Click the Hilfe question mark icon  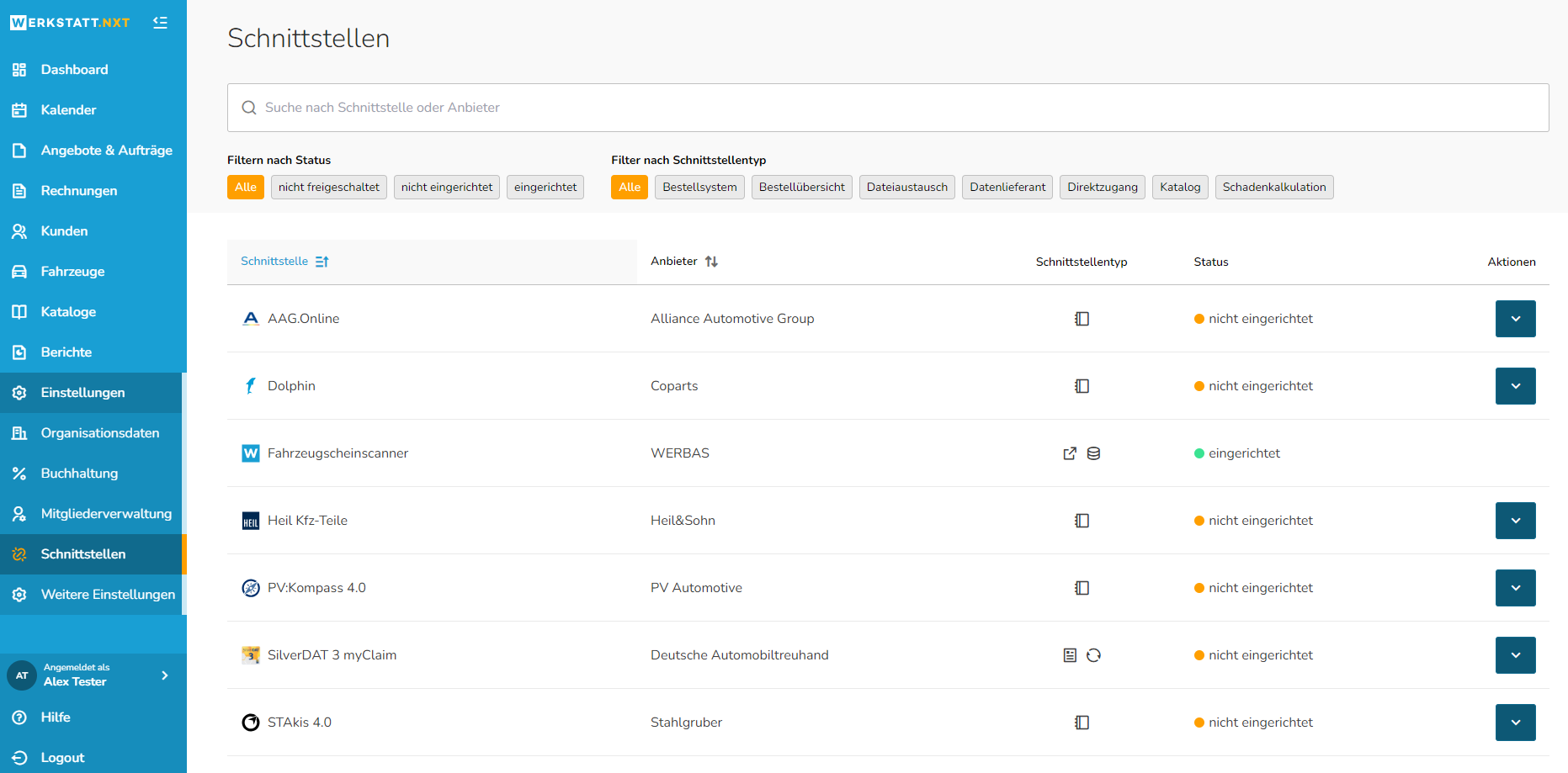[x=19, y=717]
